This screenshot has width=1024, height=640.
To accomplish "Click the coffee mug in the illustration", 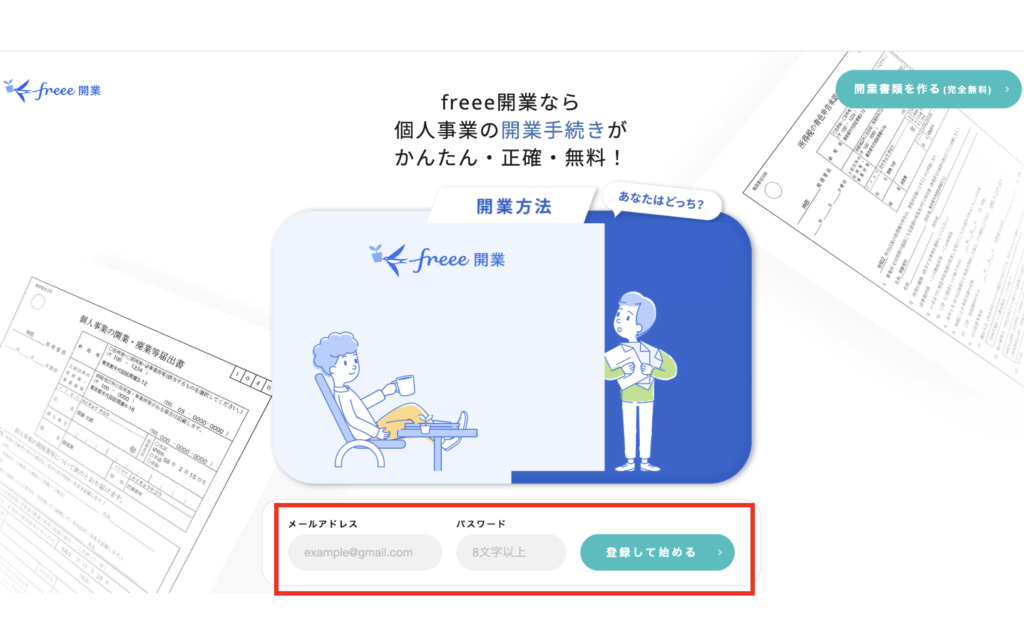I will click(403, 385).
